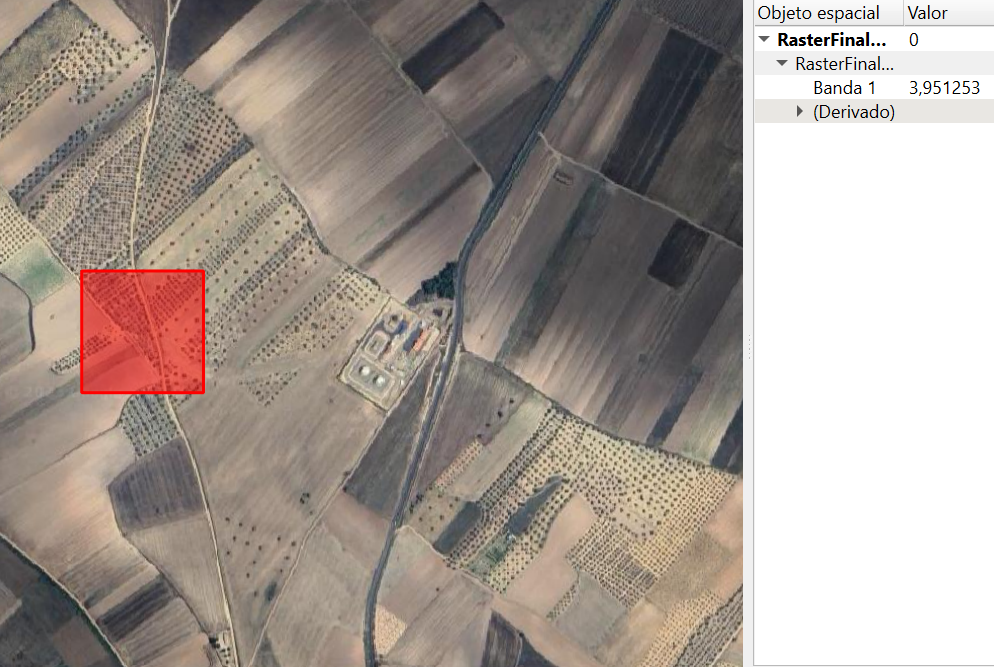Select the bold RasterFinal layer label

click(x=831, y=40)
